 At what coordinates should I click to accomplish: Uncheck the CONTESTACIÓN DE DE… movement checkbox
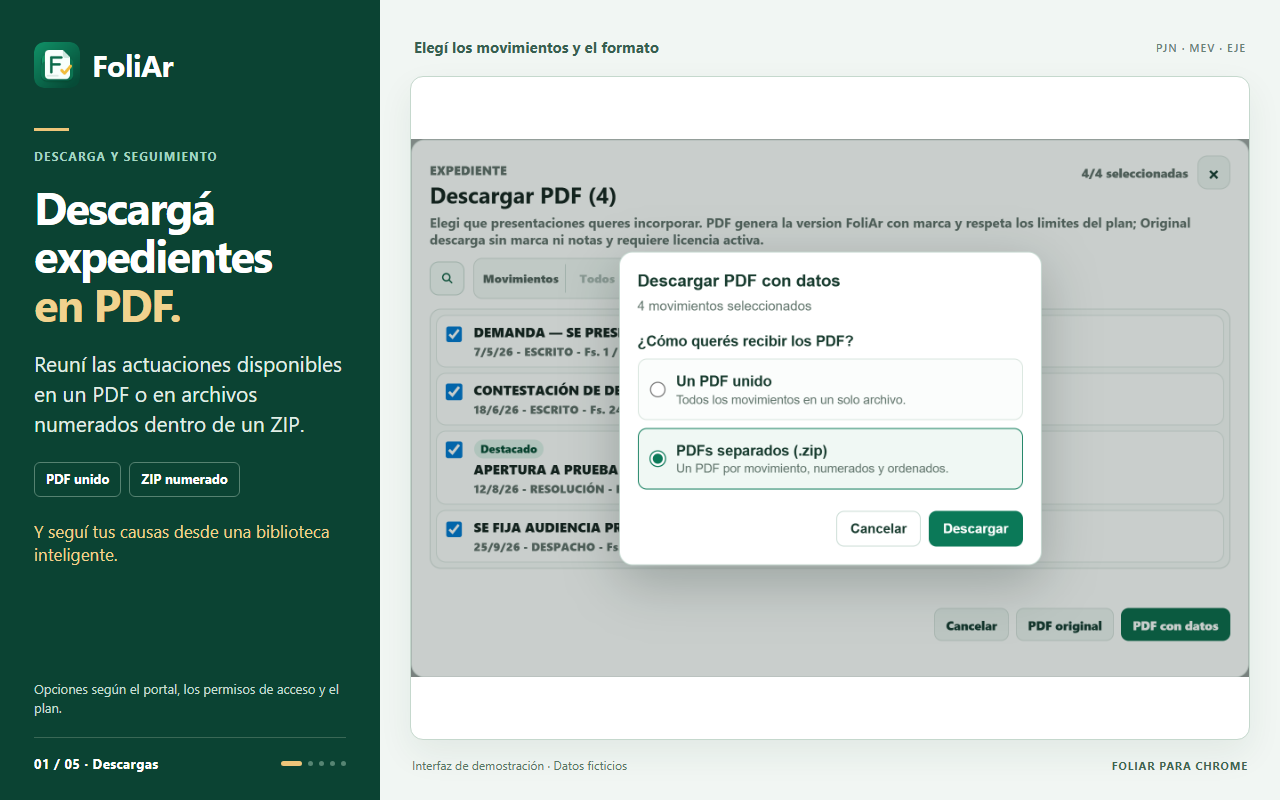click(454, 391)
